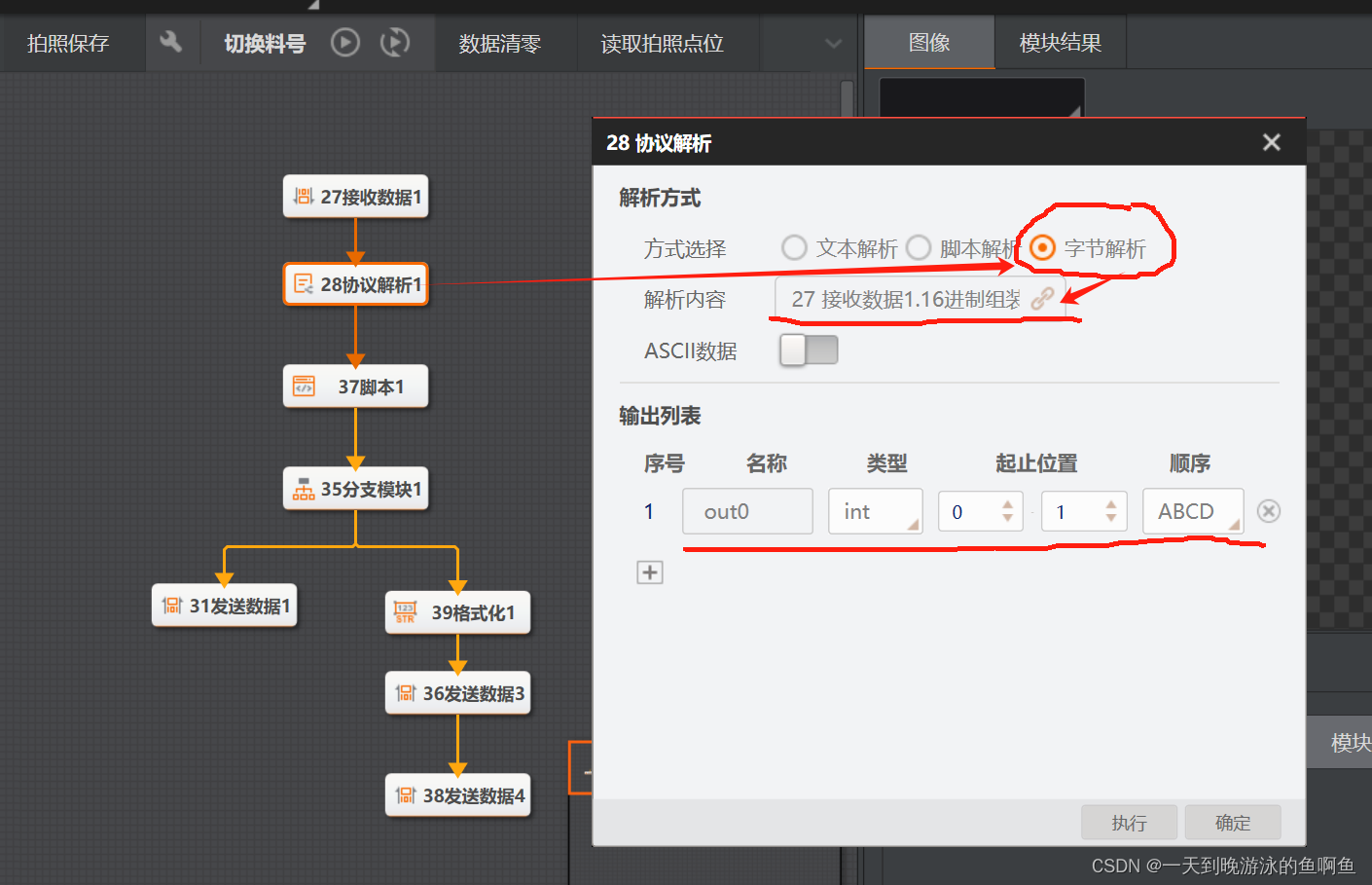The height and width of the screenshot is (885, 1372).
Task: Click the run-once play icon
Action: click(x=344, y=42)
